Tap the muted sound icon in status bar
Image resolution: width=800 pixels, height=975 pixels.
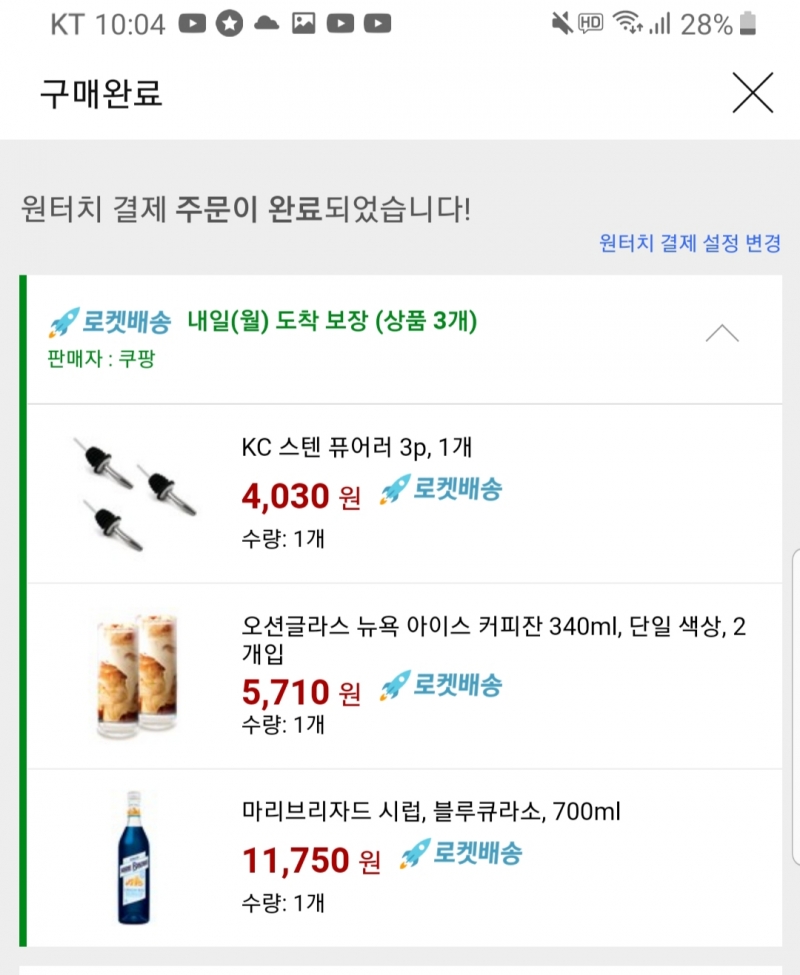coord(561,24)
